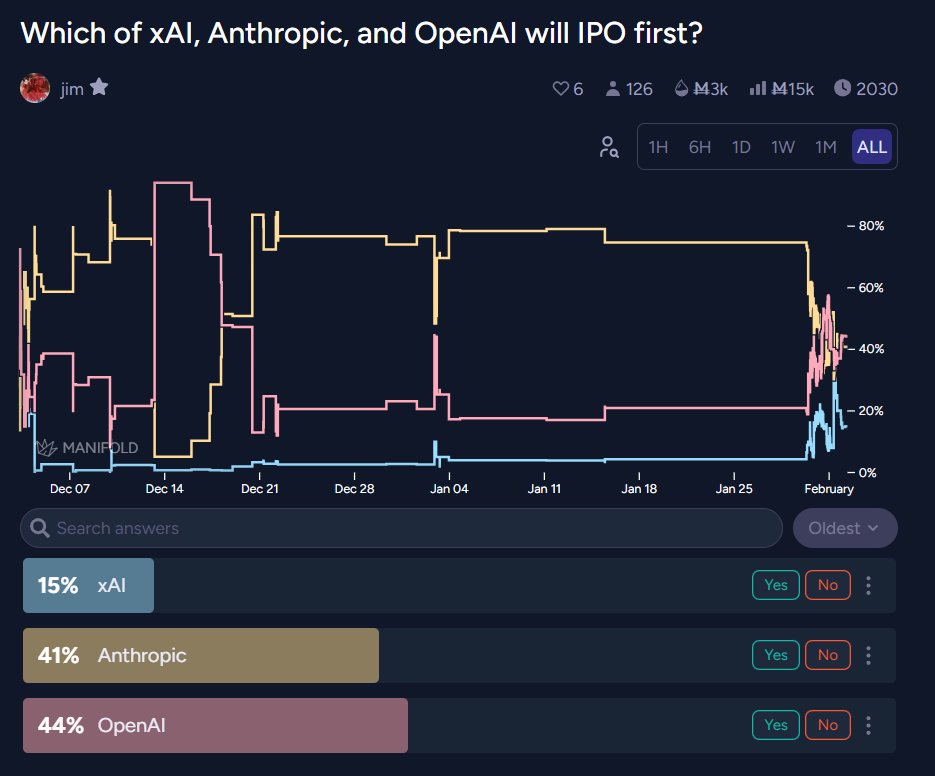Open more options for xAI
Screen dimensions: 935x776
point(868,585)
